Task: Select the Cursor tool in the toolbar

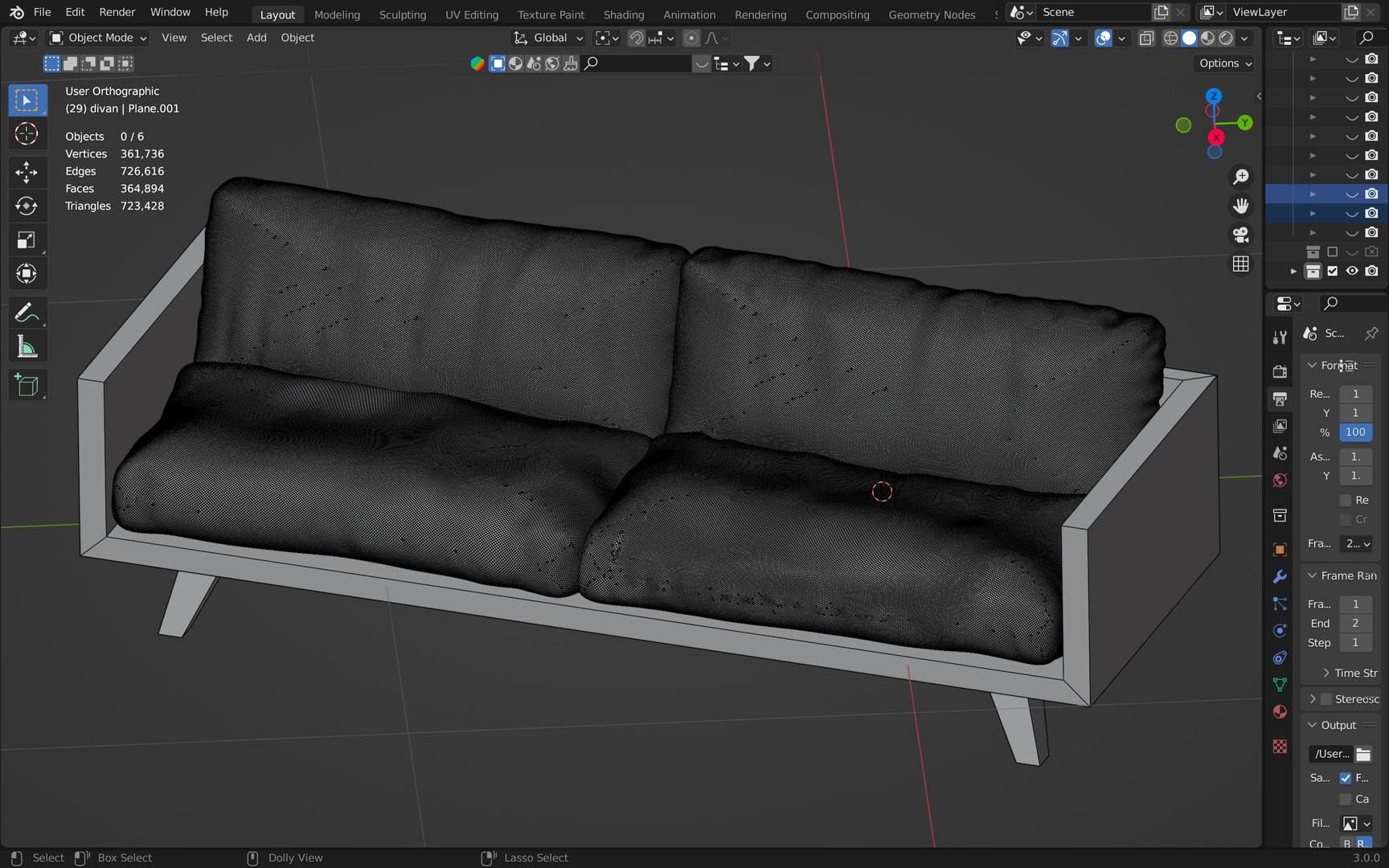Action: click(x=27, y=133)
